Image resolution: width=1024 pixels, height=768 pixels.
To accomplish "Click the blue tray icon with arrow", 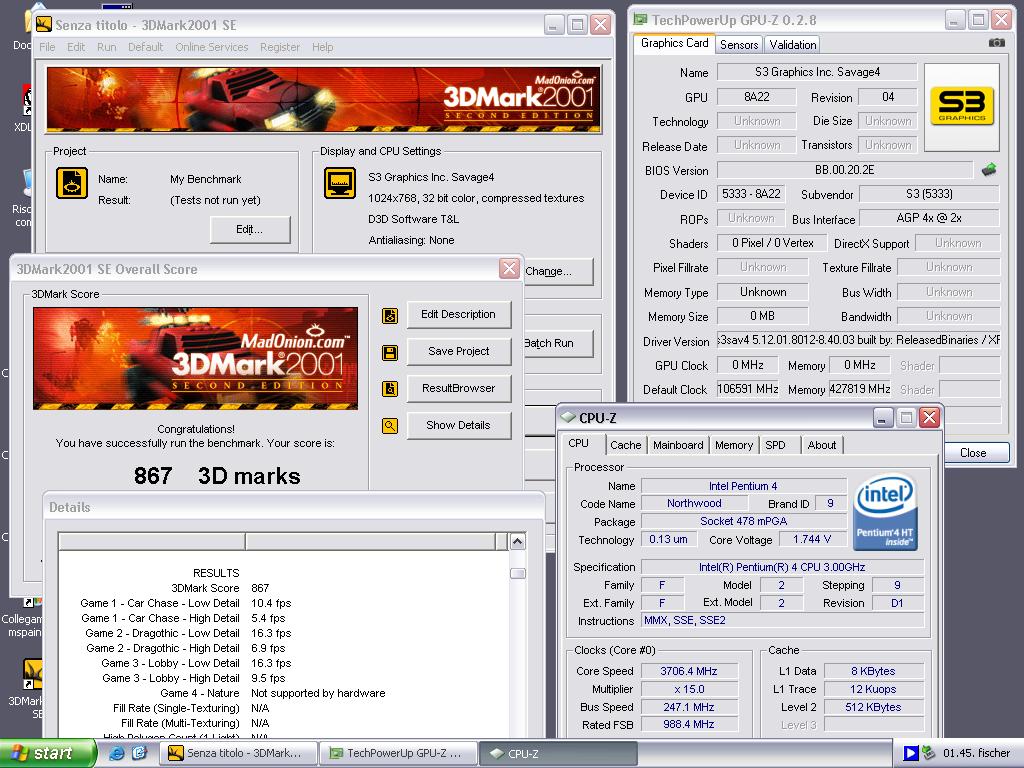I will [910, 753].
